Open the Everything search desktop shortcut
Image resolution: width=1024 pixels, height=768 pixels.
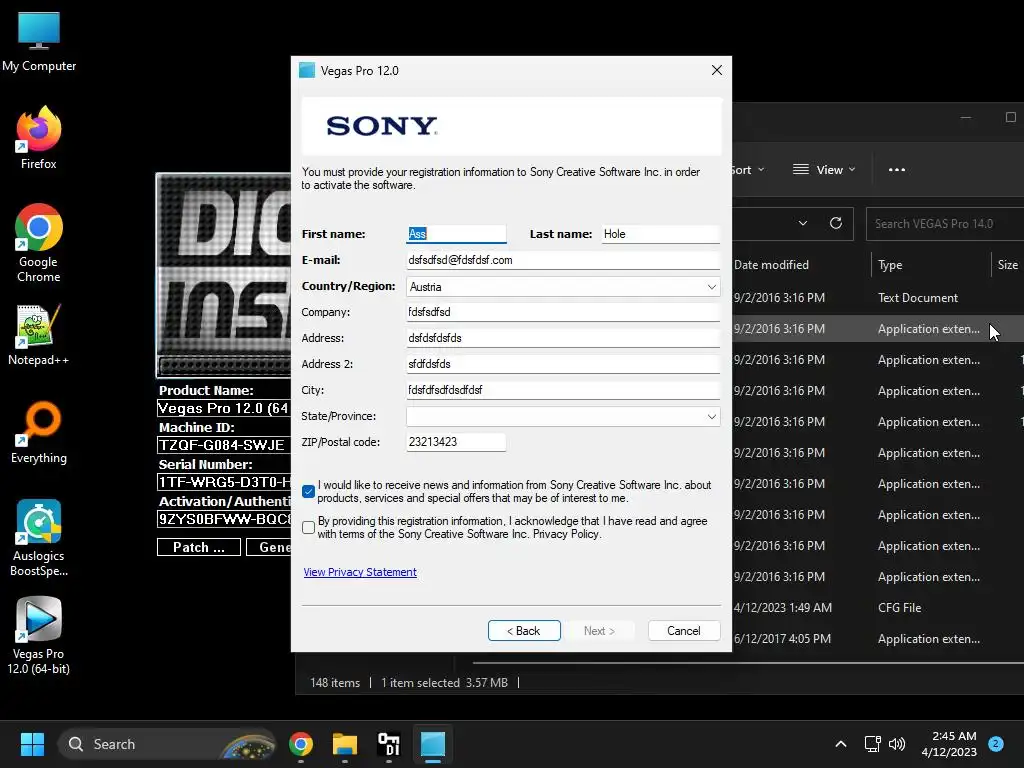(39, 432)
